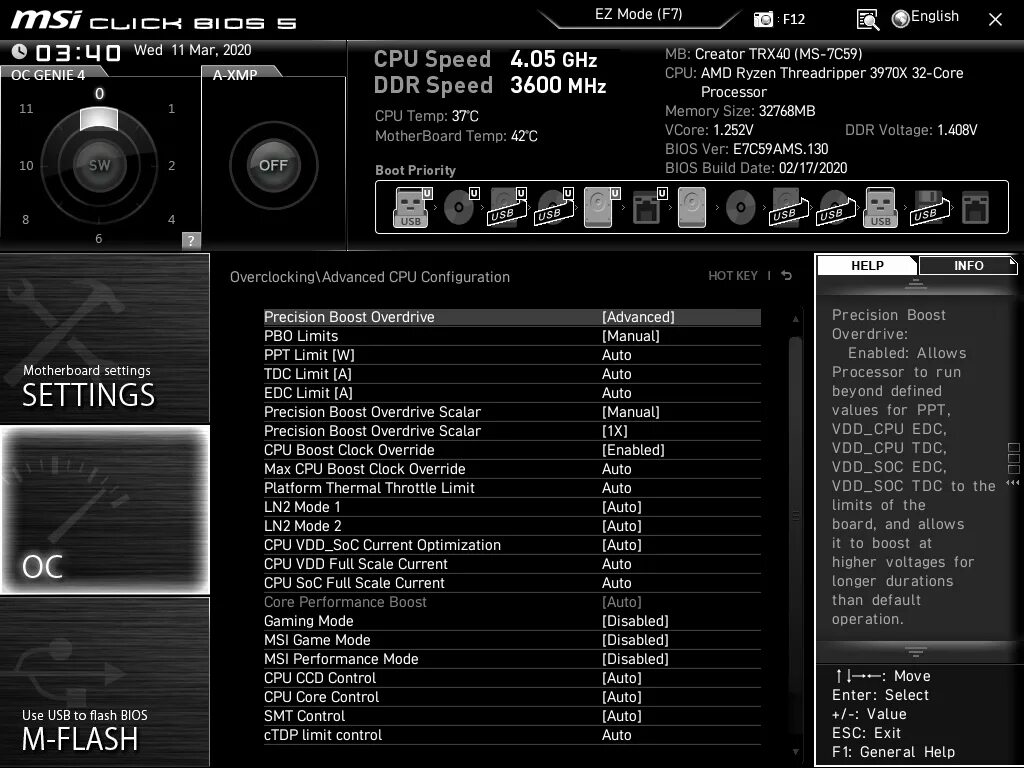Switch to the HELP tab
1024x768 pixels.
click(867, 266)
